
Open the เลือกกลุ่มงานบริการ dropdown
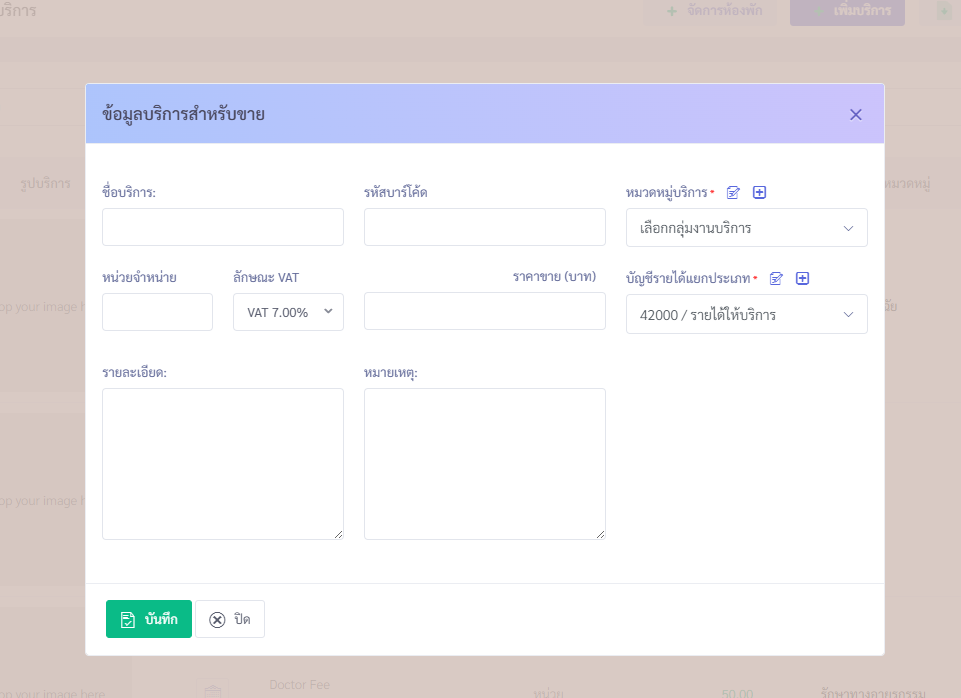tap(746, 228)
